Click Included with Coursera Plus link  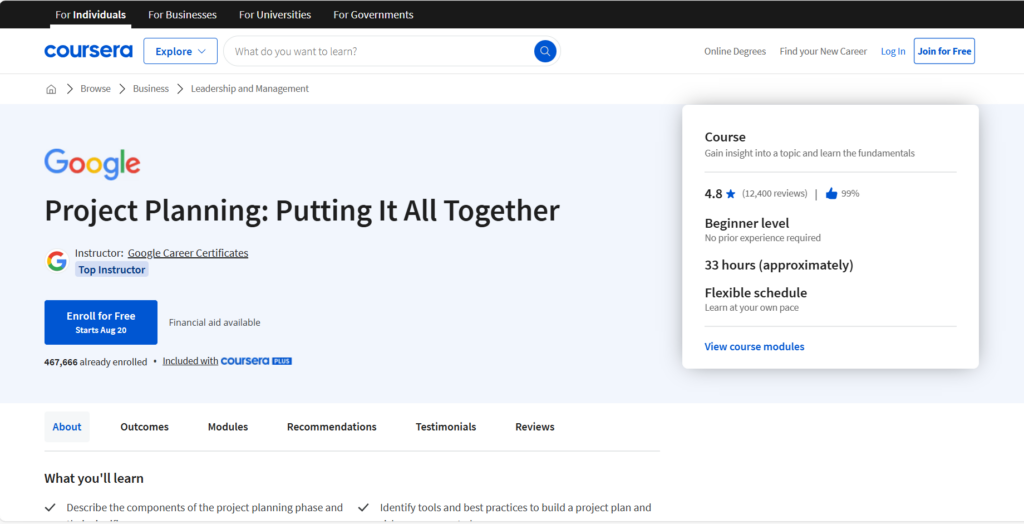tap(227, 361)
